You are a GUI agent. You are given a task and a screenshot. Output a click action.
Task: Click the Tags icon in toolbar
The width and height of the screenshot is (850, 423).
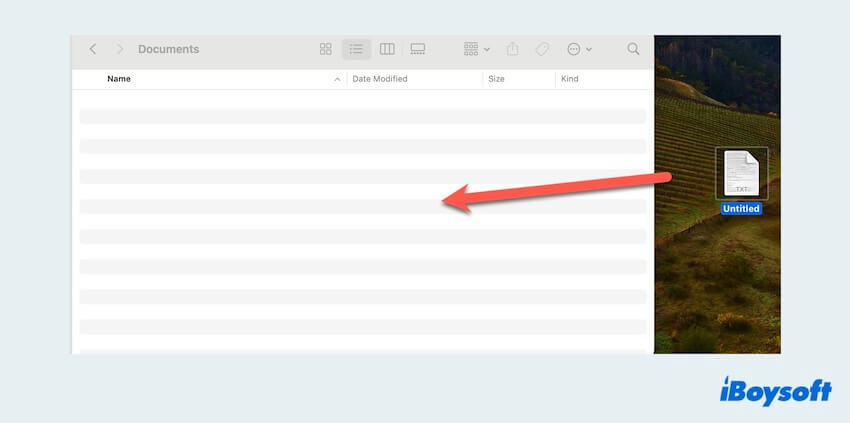[542, 49]
